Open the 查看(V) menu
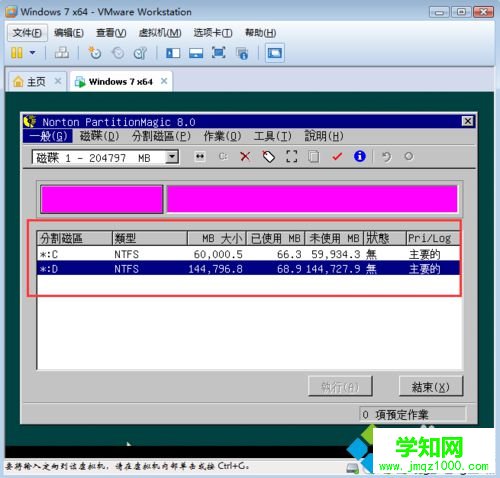Image resolution: width=500 pixels, height=478 pixels. [111, 33]
